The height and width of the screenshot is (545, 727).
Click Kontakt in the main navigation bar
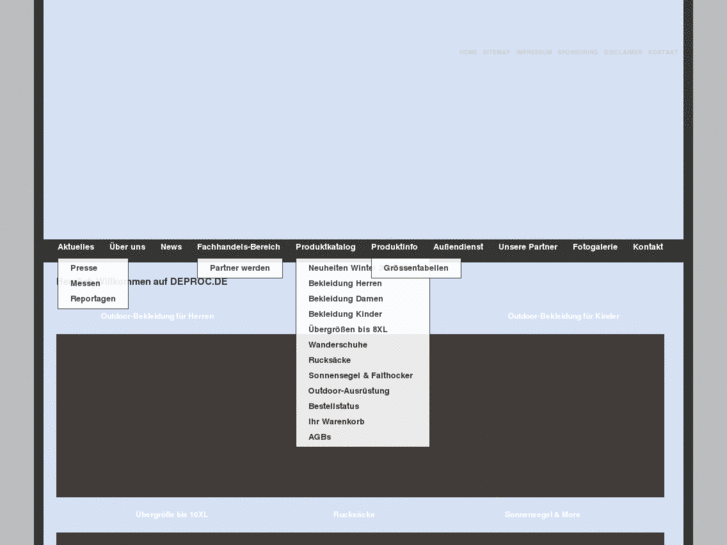pyautogui.click(x=648, y=247)
